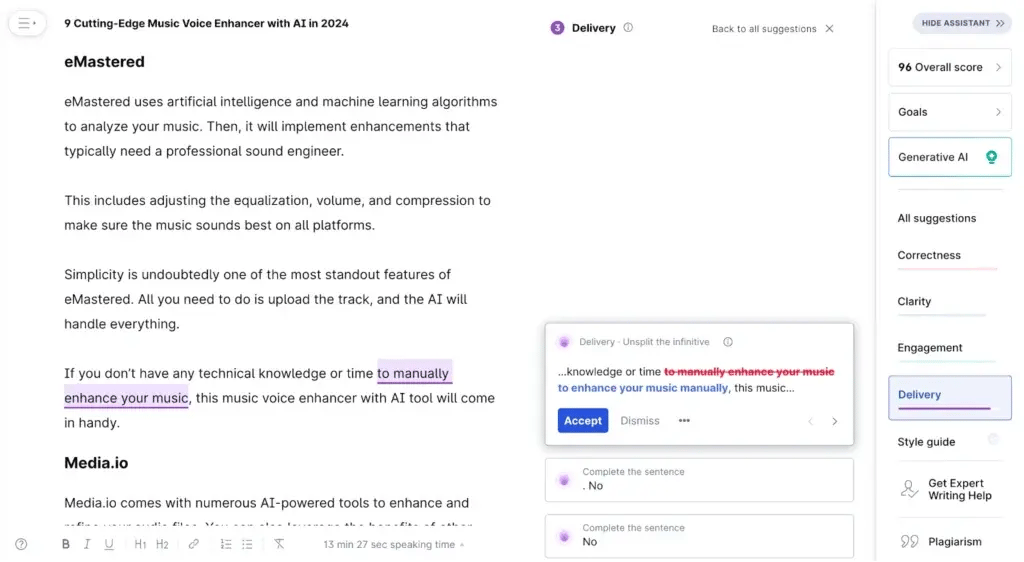
Task: Clear formatting with the toolbar icon
Action: (x=279, y=545)
